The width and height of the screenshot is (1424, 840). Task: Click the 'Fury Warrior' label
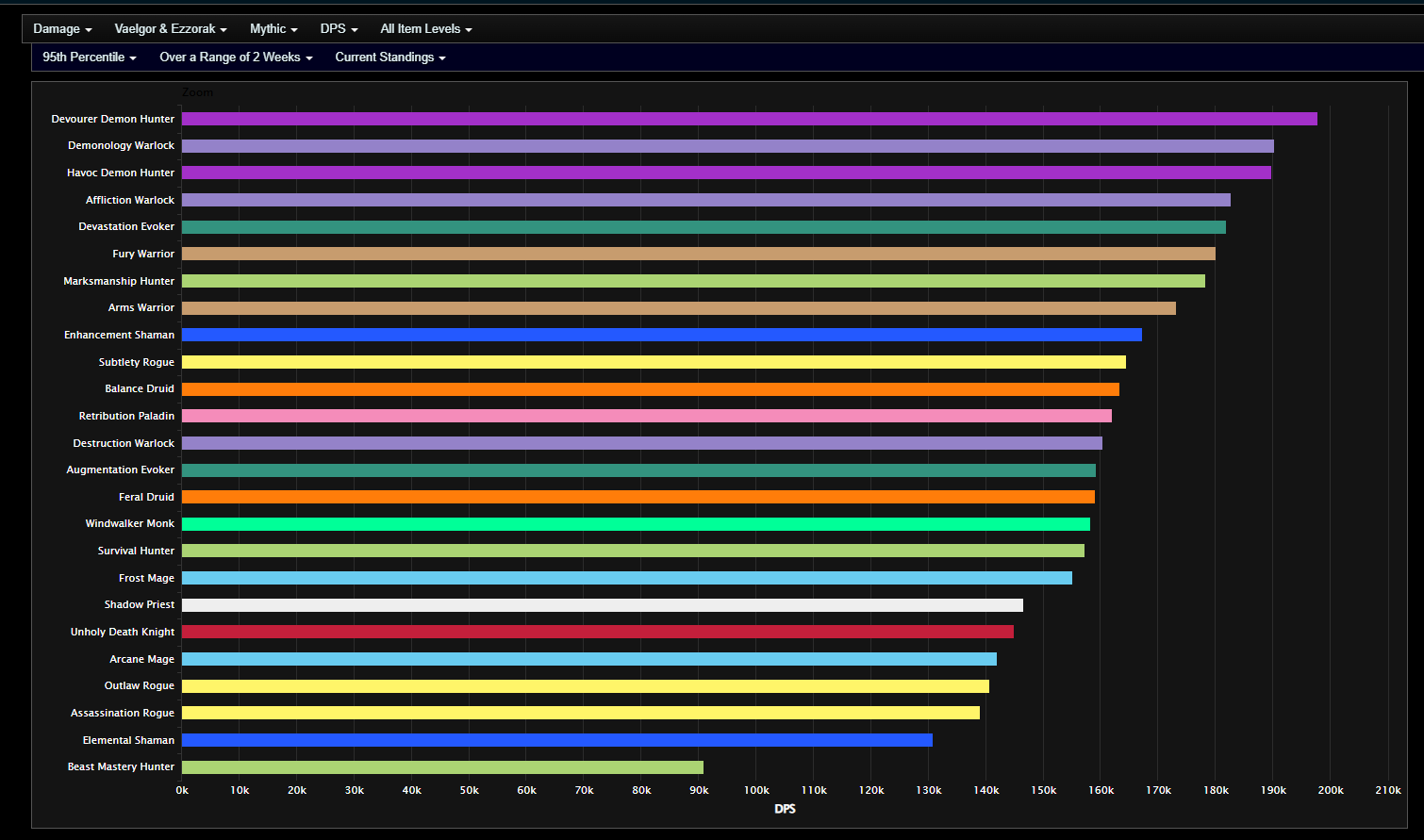pyautogui.click(x=143, y=254)
